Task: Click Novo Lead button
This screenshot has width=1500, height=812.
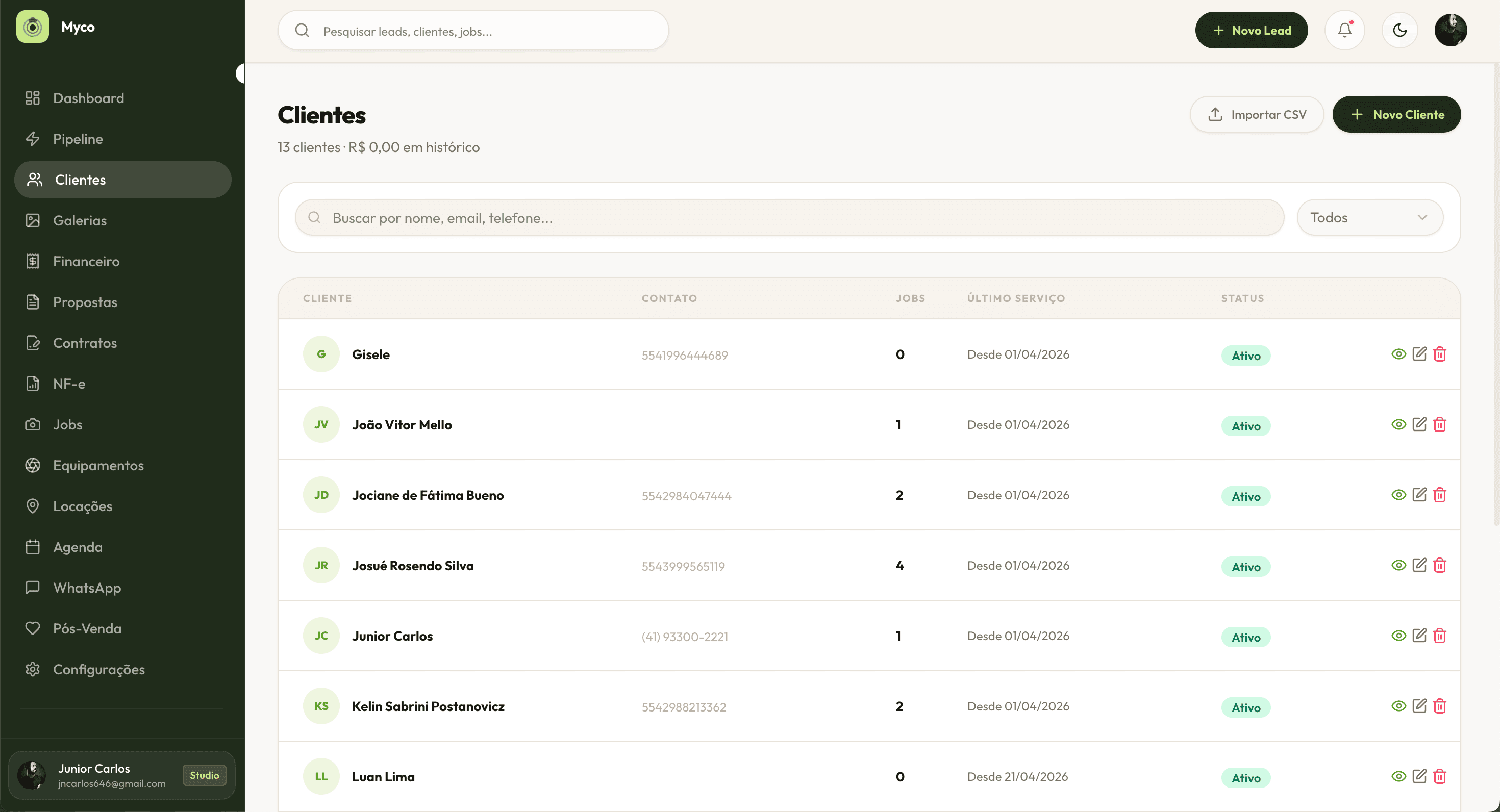Action: click(x=1252, y=30)
